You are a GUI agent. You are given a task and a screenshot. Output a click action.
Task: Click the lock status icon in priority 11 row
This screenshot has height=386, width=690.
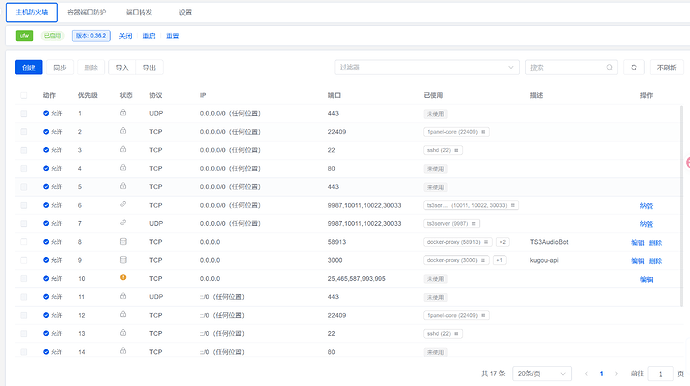point(123,296)
